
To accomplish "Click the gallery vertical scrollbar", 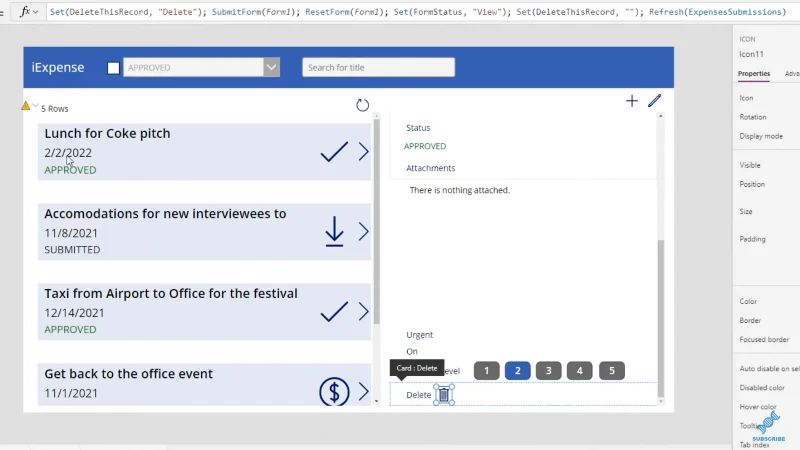I will pyautogui.click(x=377, y=222).
